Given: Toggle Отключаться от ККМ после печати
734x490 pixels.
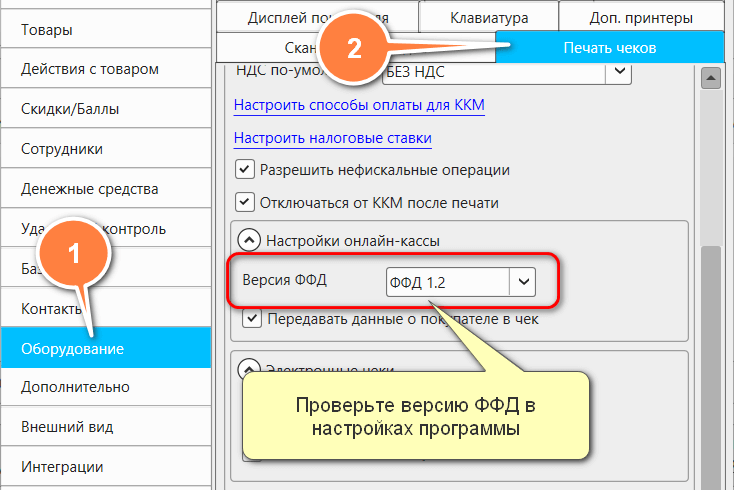Looking at the screenshot, I should (244, 202).
